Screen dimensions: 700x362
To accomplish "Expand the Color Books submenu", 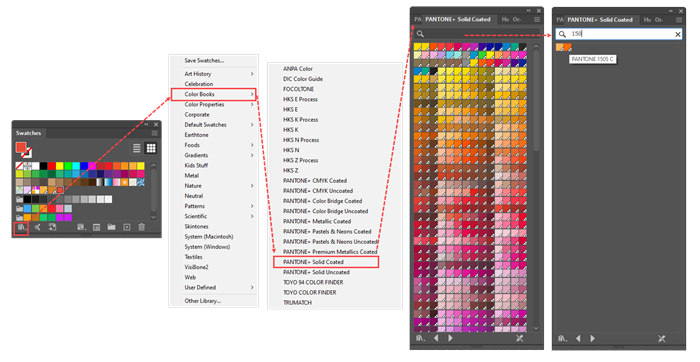I will [214, 94].
